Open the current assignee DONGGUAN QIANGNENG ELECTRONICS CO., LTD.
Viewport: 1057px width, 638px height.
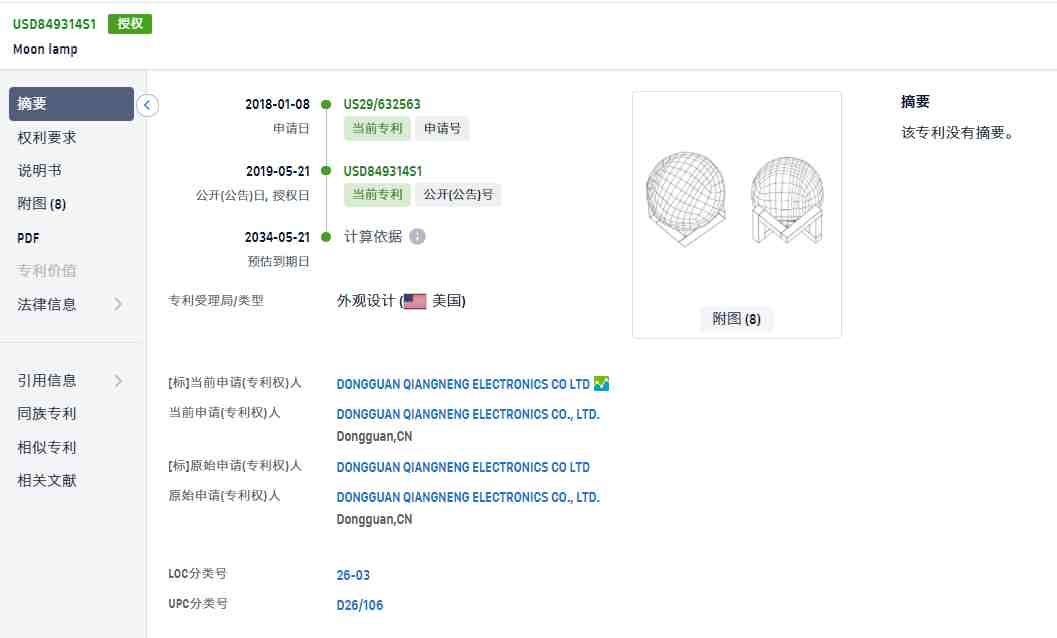[x=468, y=414]
